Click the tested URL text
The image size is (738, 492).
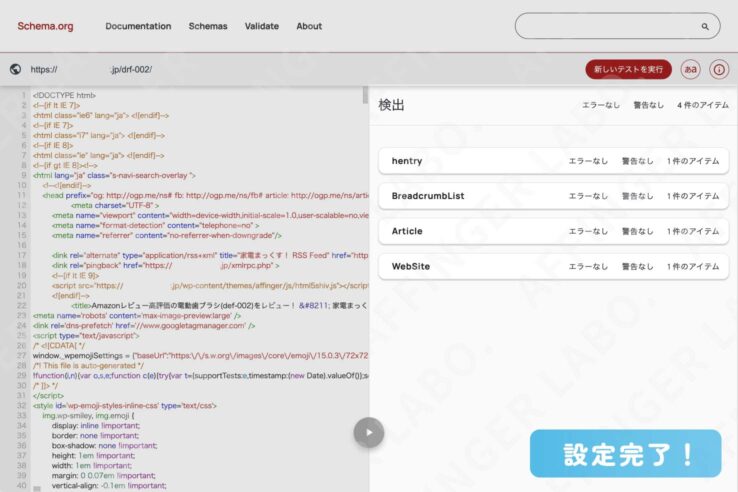(91, 69)
